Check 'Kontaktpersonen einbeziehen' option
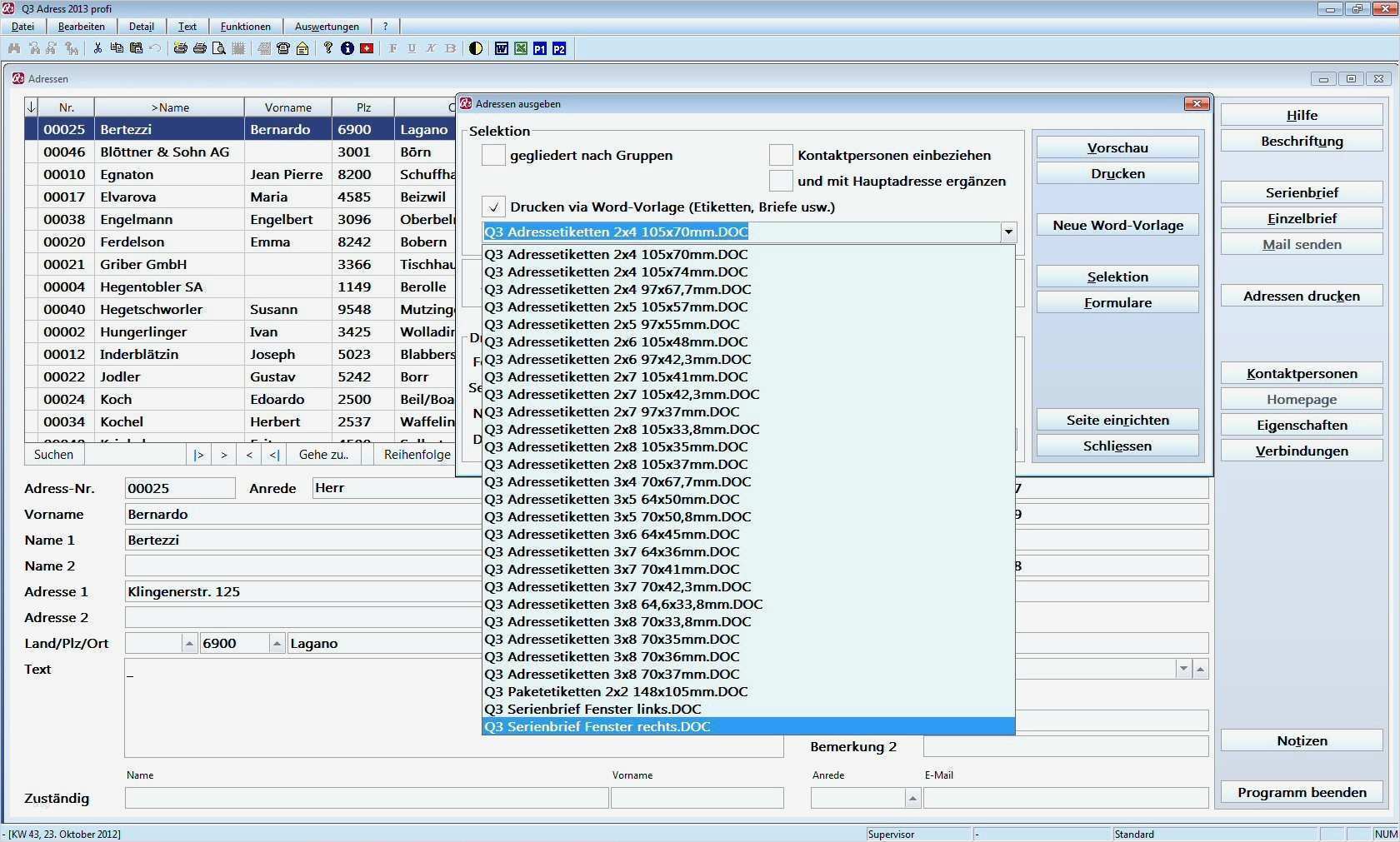Viewport: 1400px width, 842px height. point(781,155)
